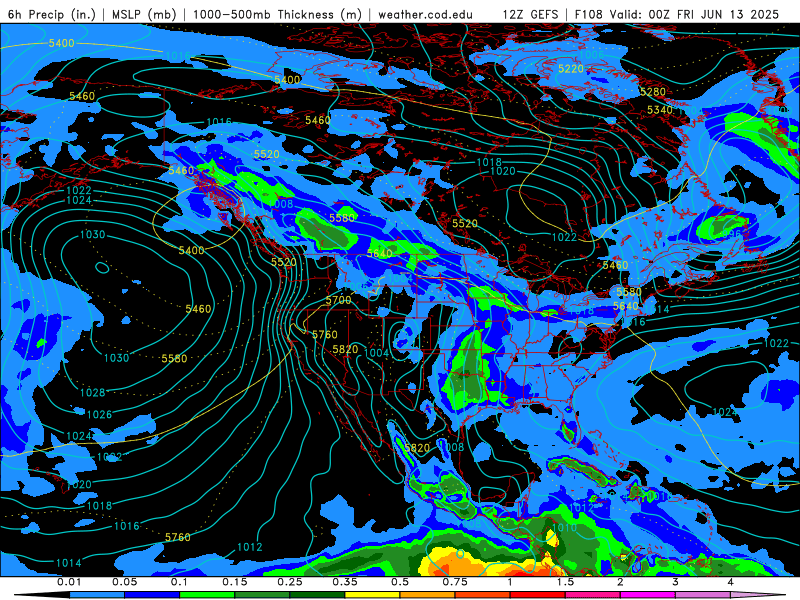Pick the dark blue swatch between 0.05 and 0.1
800x600 pixels.
(152, 595)
